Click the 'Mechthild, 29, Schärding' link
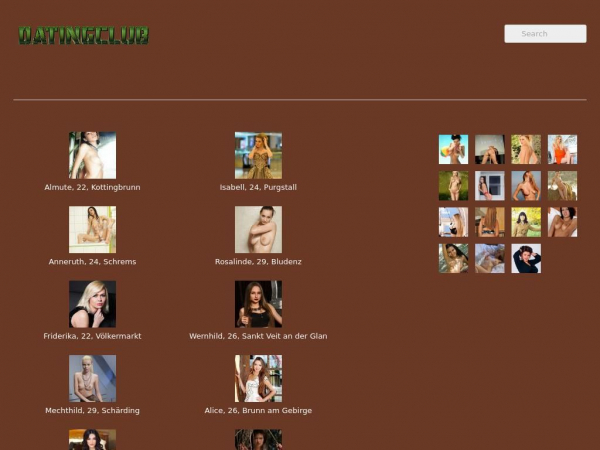This screenshot has height=450, width=600. tap(93, 410)
